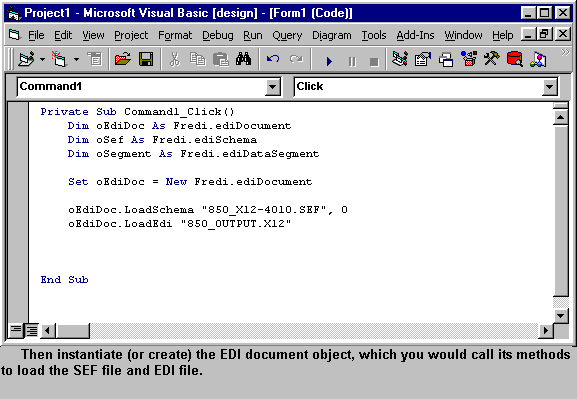Open the Diagram menu
577x399 pixels.
click(x=332, y=35)
